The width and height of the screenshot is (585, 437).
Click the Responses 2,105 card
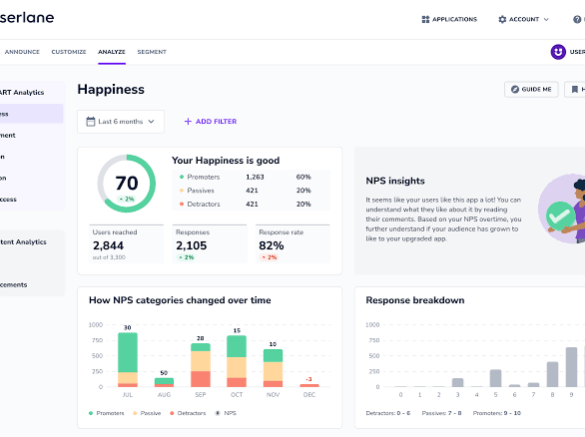pos(209,244)
